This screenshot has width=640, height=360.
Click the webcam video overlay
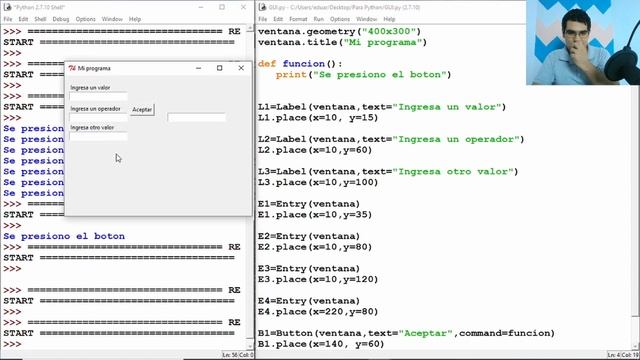pos(583,42)
